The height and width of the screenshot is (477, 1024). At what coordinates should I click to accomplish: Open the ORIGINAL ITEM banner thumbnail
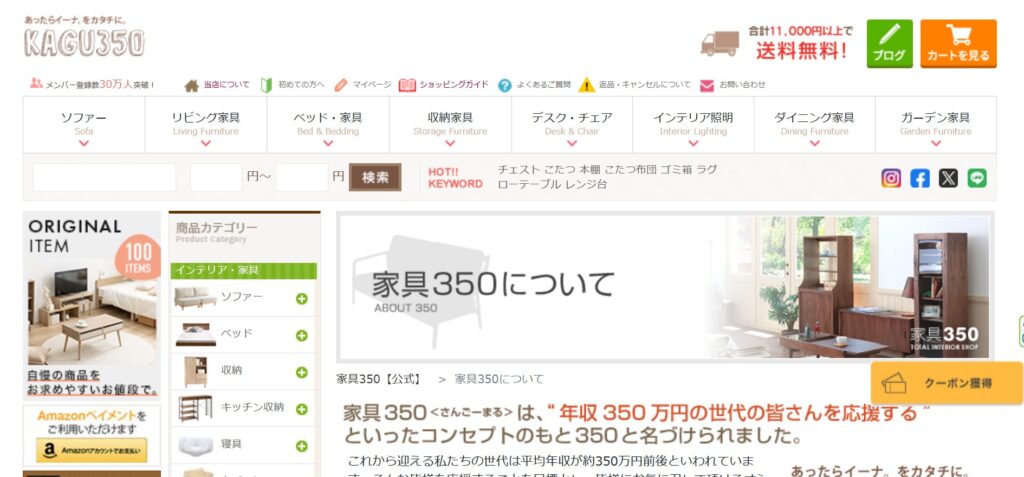coord(92,305)
